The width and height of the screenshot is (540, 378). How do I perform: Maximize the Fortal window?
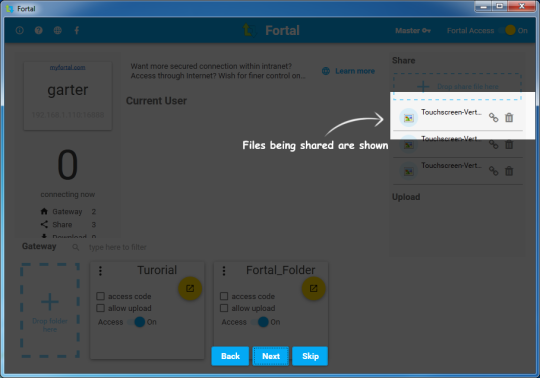(x=499, y=7)
